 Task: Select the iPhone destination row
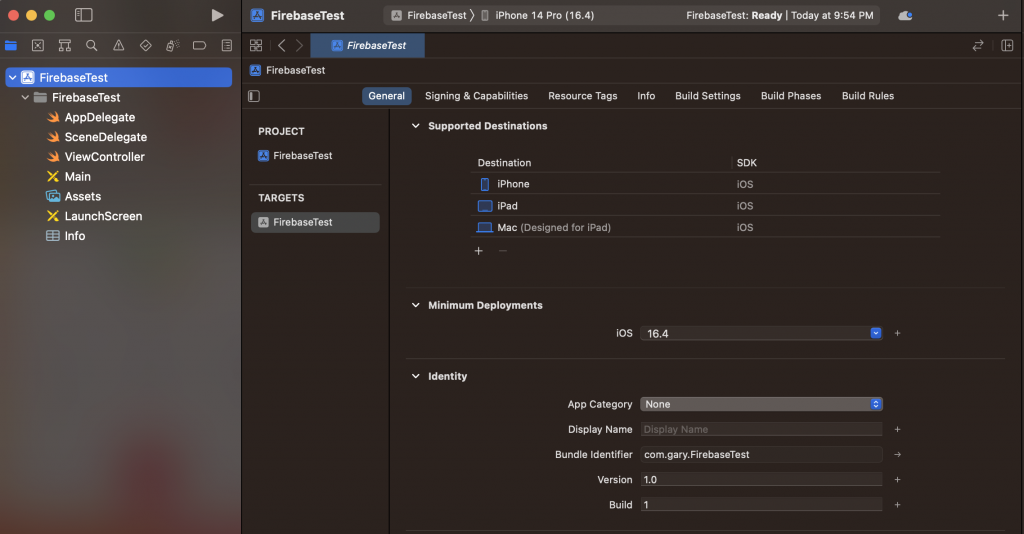click(705, 184)
